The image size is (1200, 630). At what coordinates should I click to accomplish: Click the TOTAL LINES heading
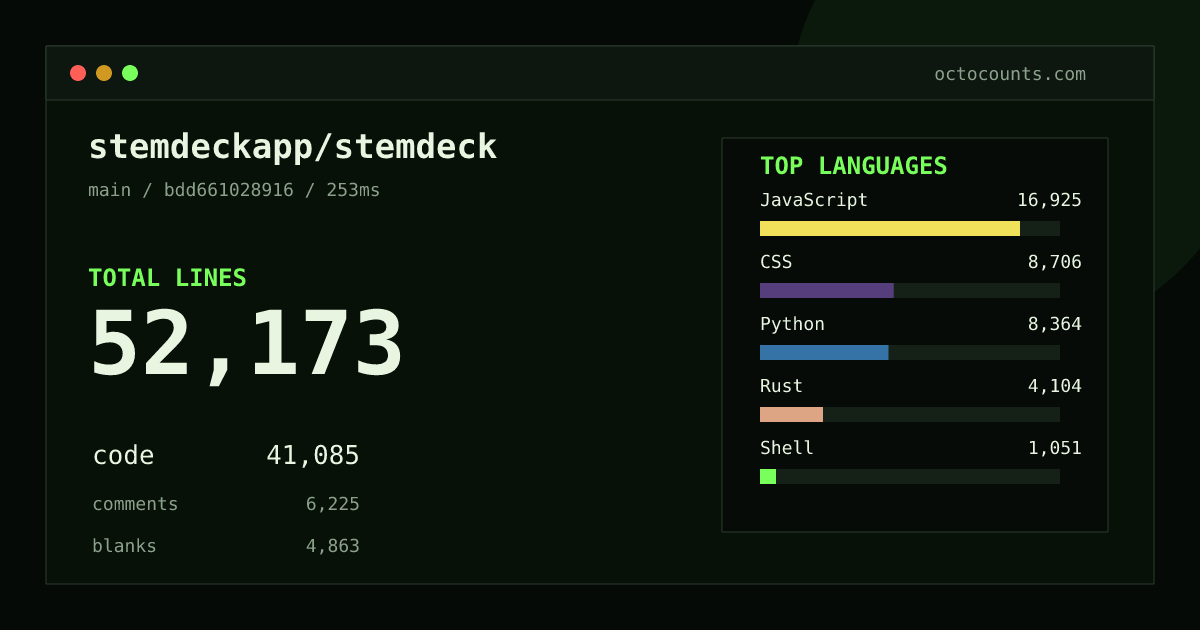[167, 278]
